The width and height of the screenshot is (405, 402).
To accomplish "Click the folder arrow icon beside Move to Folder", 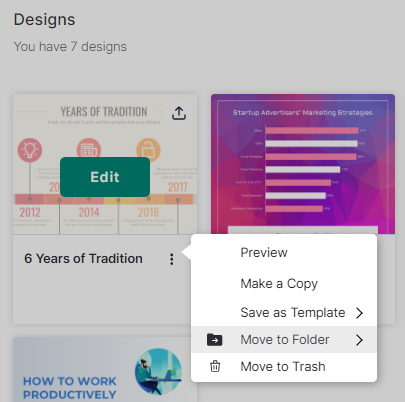I will coord(215,340).
